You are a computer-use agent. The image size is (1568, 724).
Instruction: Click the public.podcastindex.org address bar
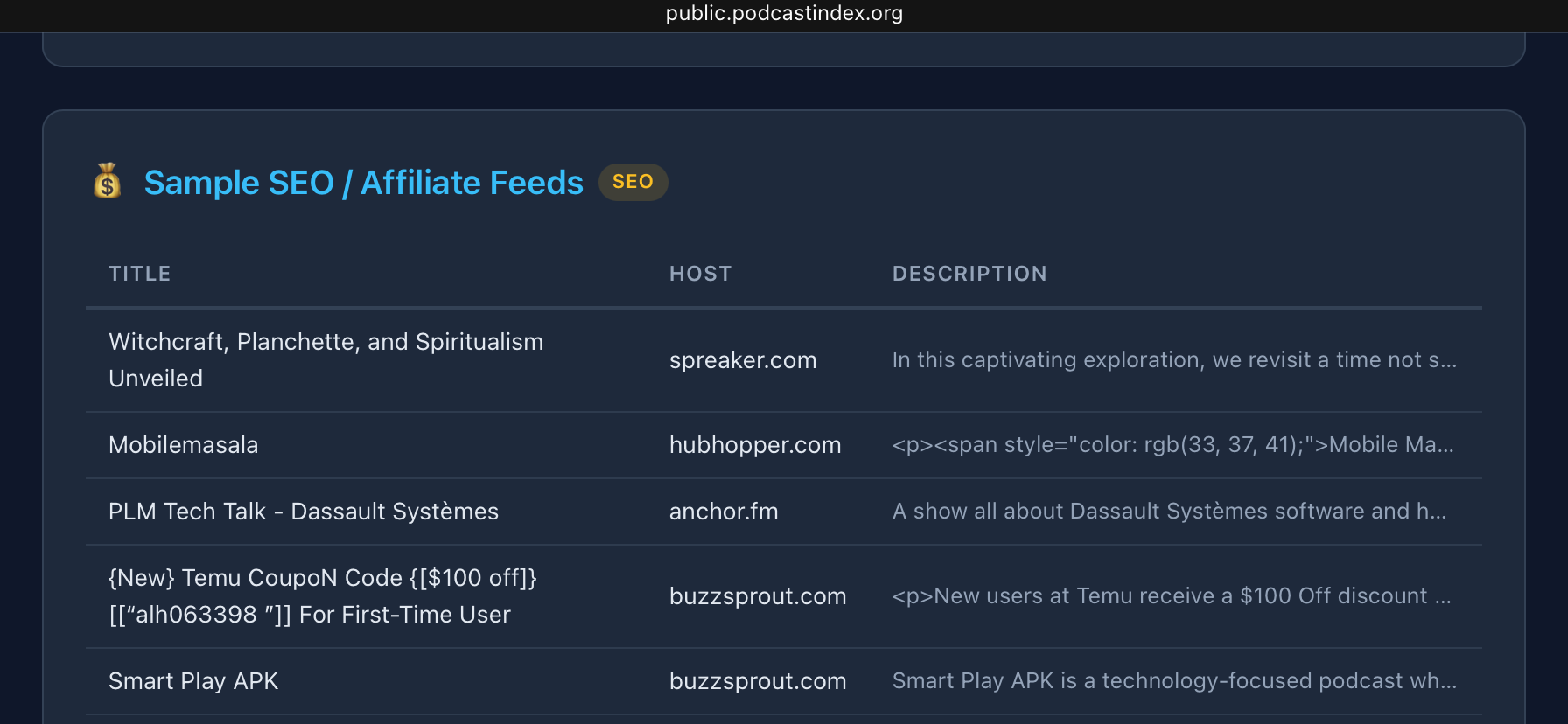pos(784,13)
